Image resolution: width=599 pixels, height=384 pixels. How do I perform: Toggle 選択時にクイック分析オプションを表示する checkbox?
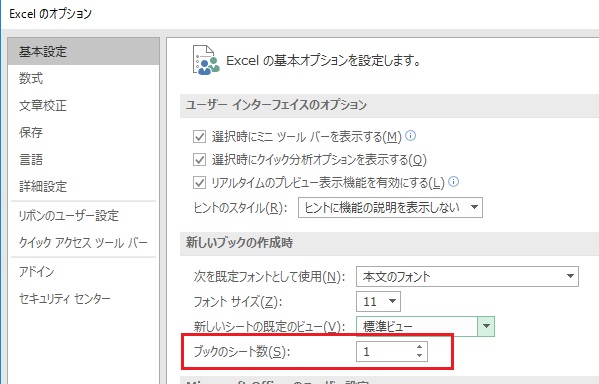click(199, 159)
